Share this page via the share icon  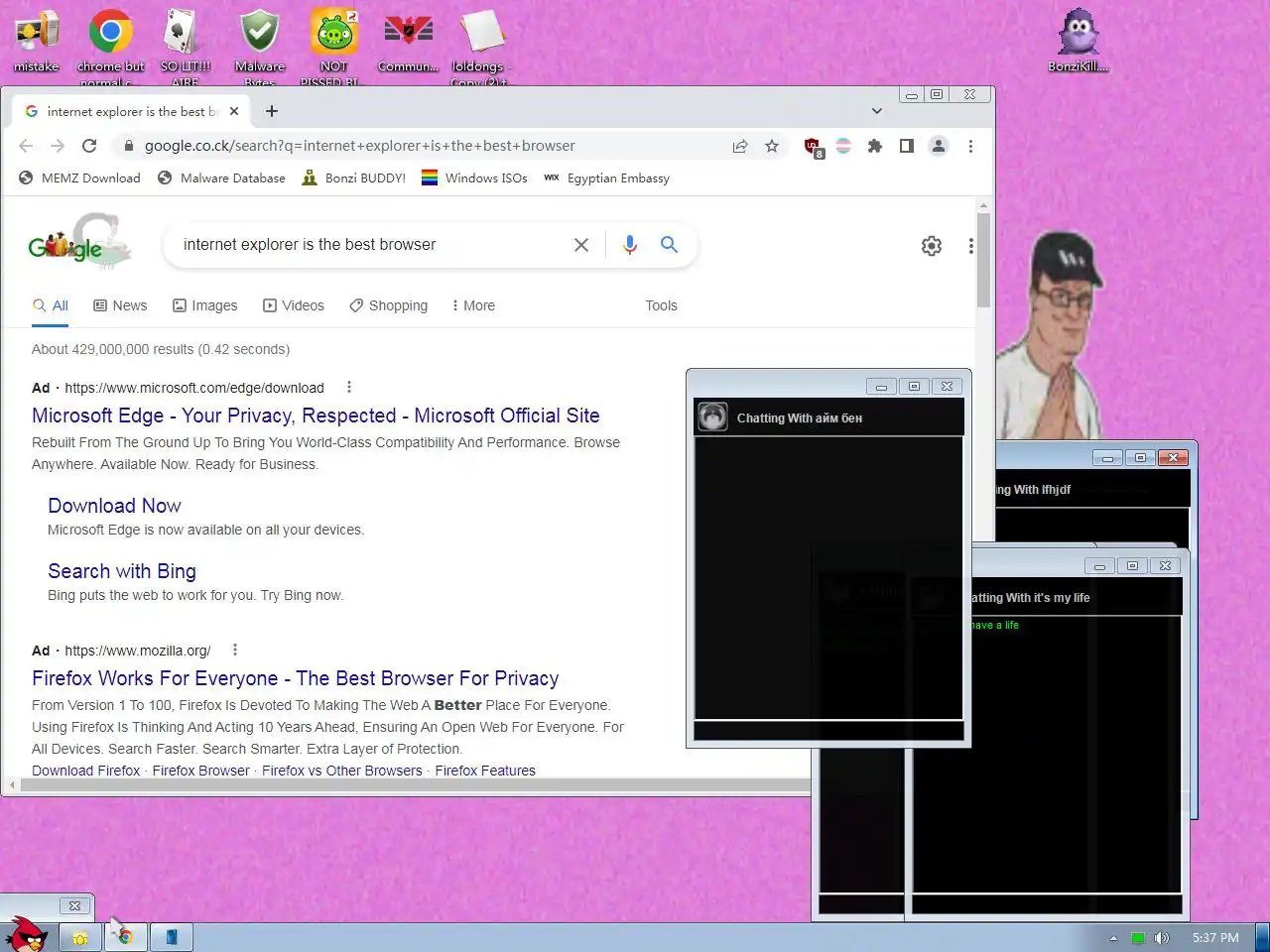pos(740,146)
